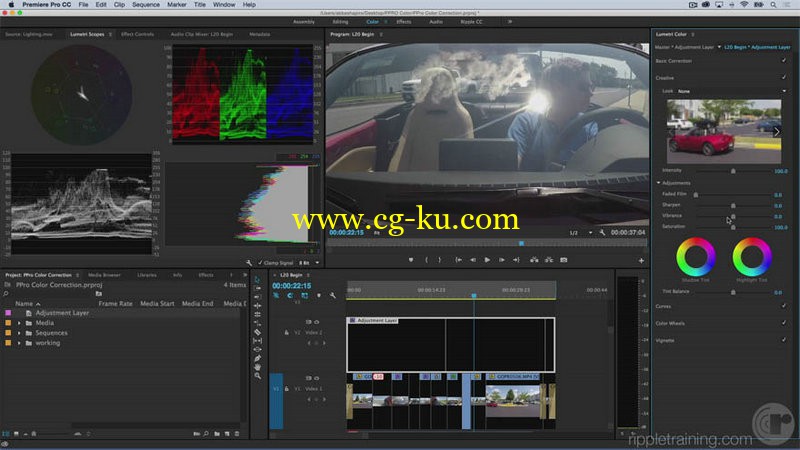
Task: Toggle the Creative section checkbox
Action: [x=784, y=77]
